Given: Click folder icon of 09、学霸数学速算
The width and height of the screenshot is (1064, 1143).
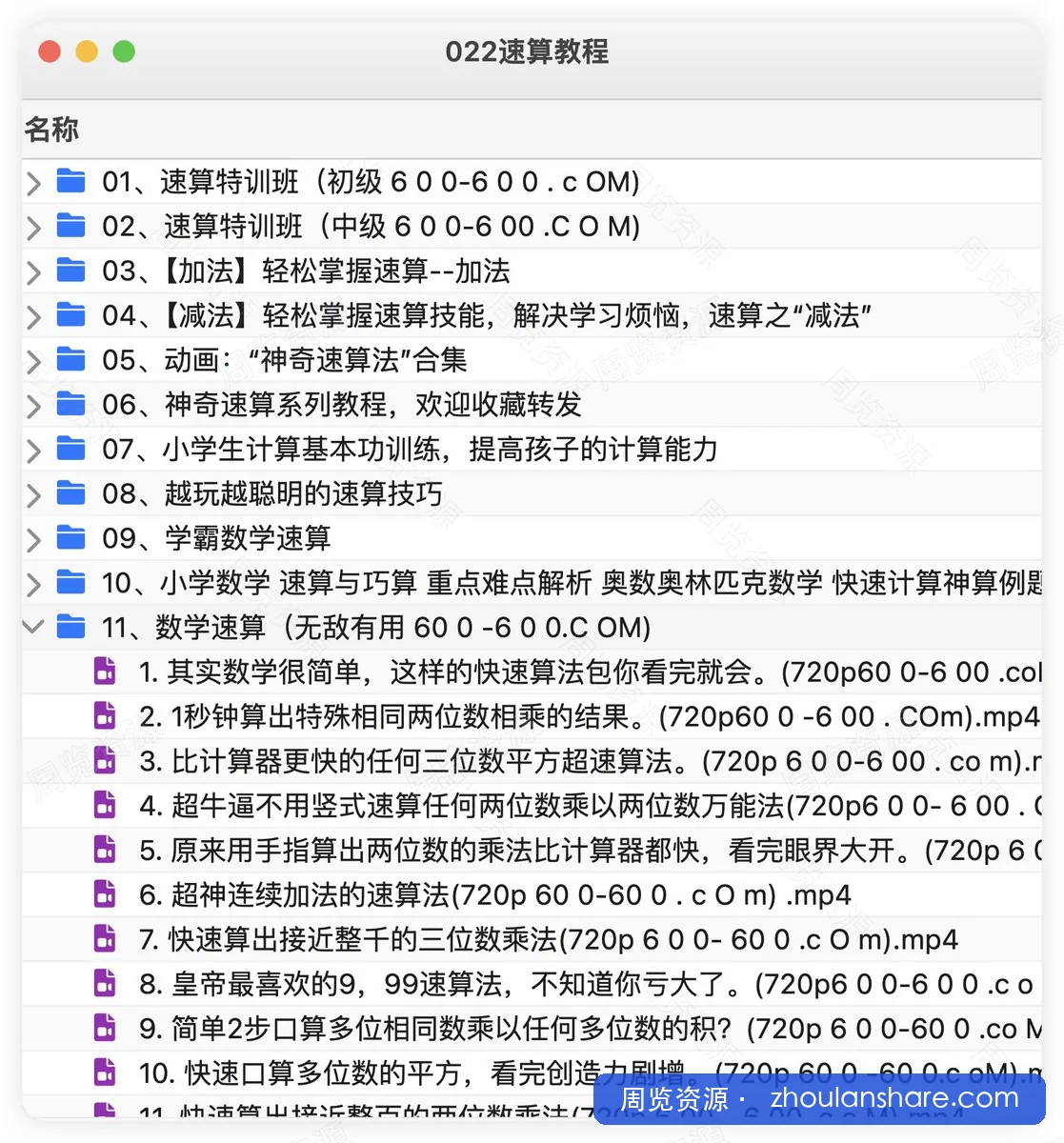Looking at the screenshot, I should pyautogui.click(x=71, y=537).
